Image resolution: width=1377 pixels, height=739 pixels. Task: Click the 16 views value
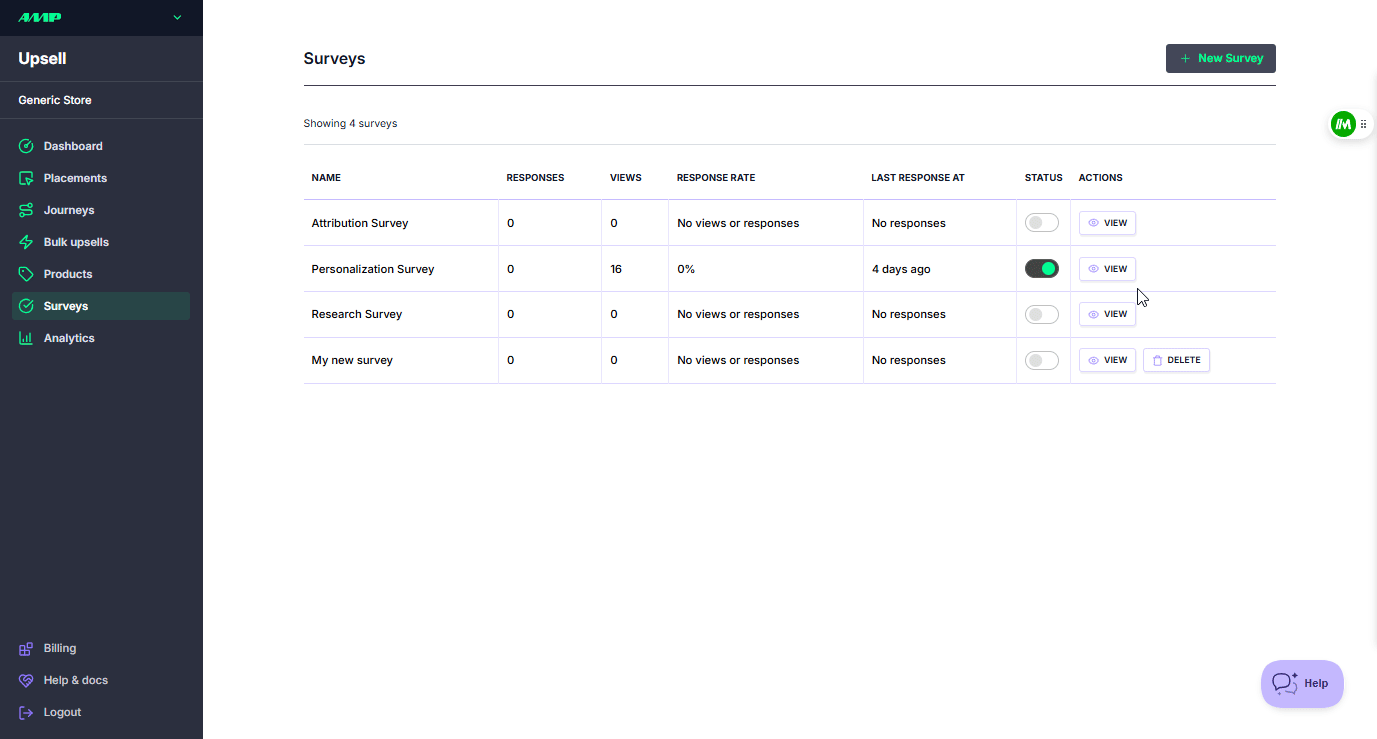(616, 269)
